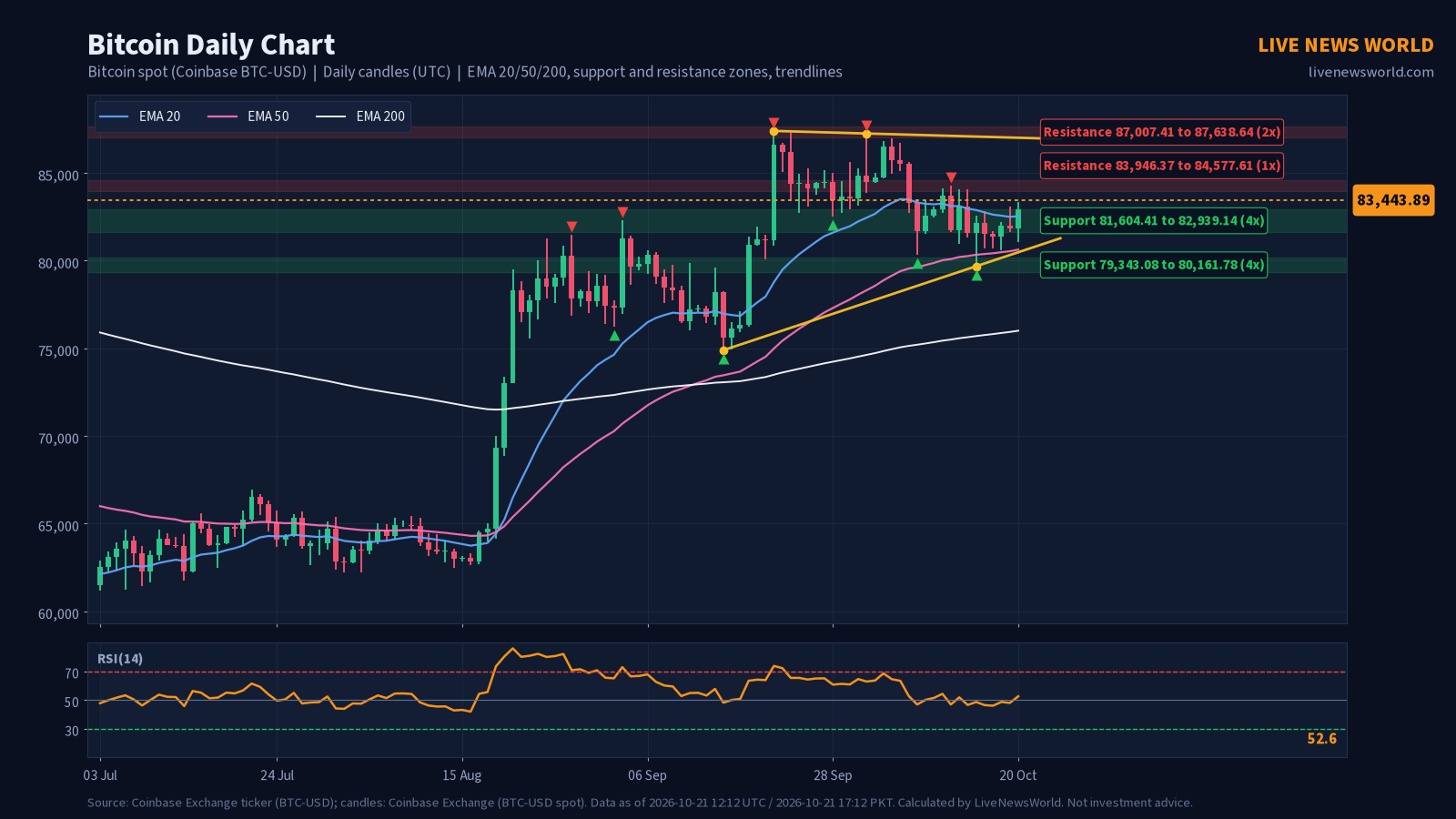The image size is (1456, 819).
Task: Click the subtitle starting "Bitcoin spot (Coinbase BTC-USD)"
Action: (465, 72)
